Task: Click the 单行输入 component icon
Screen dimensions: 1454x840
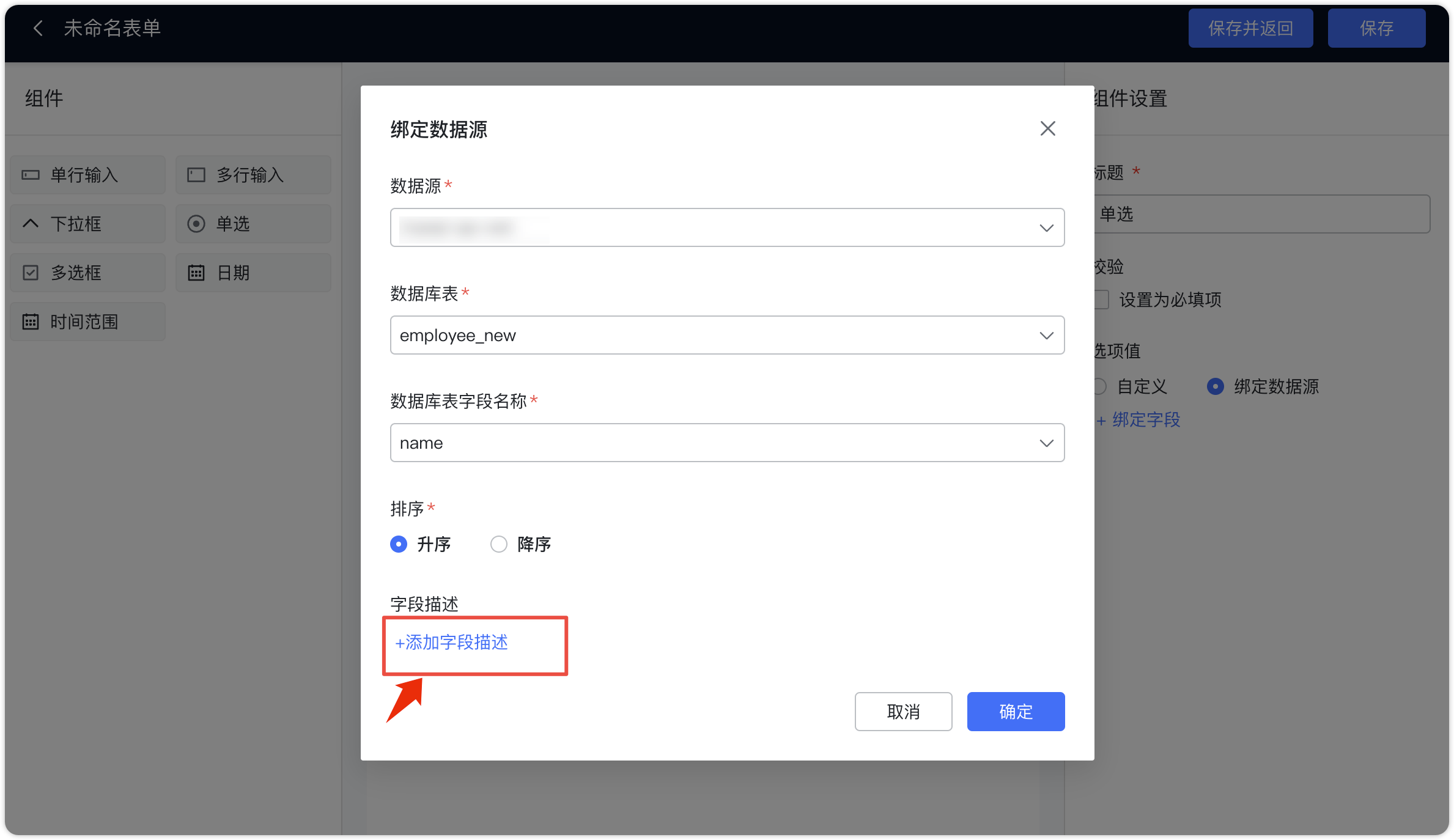Action: click(31, 175)
